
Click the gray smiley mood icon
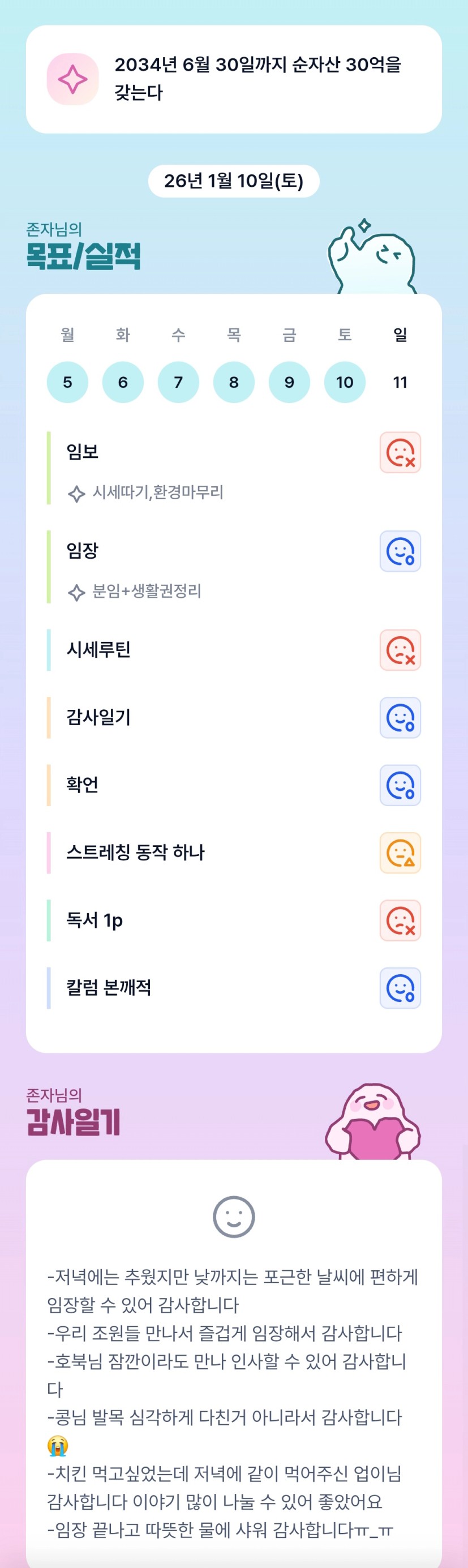(234, 1216)
